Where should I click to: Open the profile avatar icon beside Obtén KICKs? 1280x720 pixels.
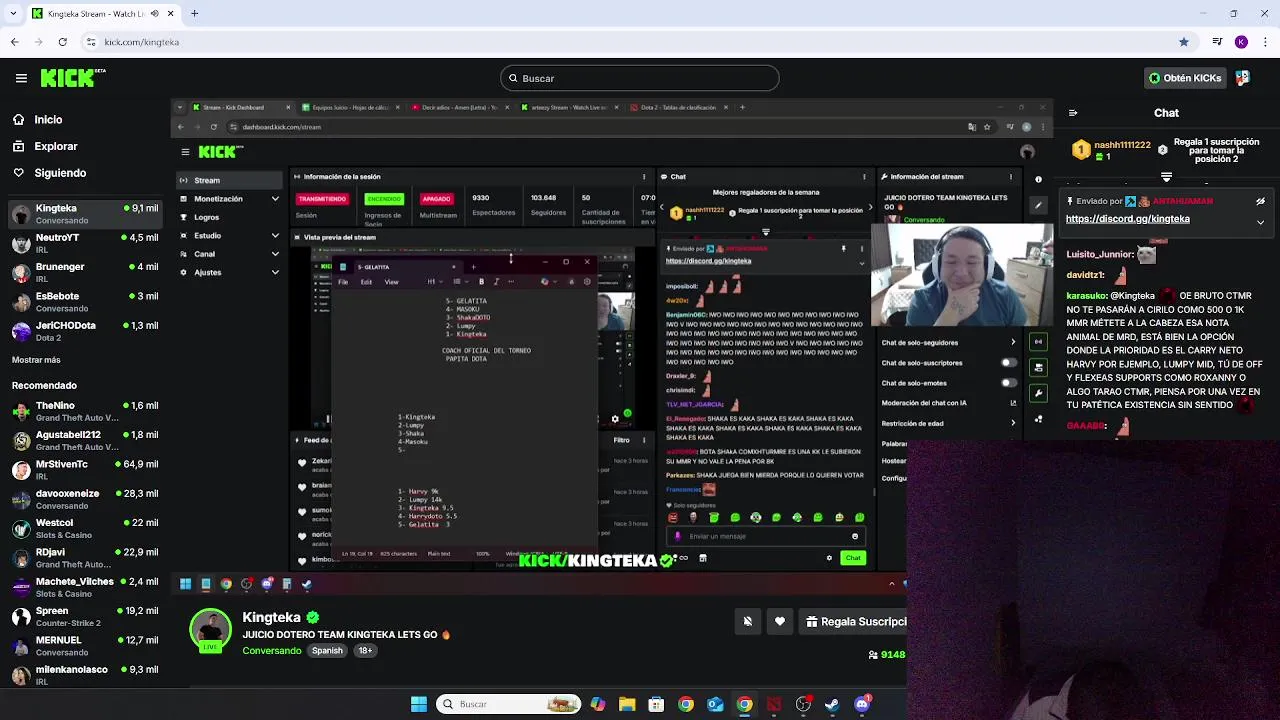(1243, 78)
